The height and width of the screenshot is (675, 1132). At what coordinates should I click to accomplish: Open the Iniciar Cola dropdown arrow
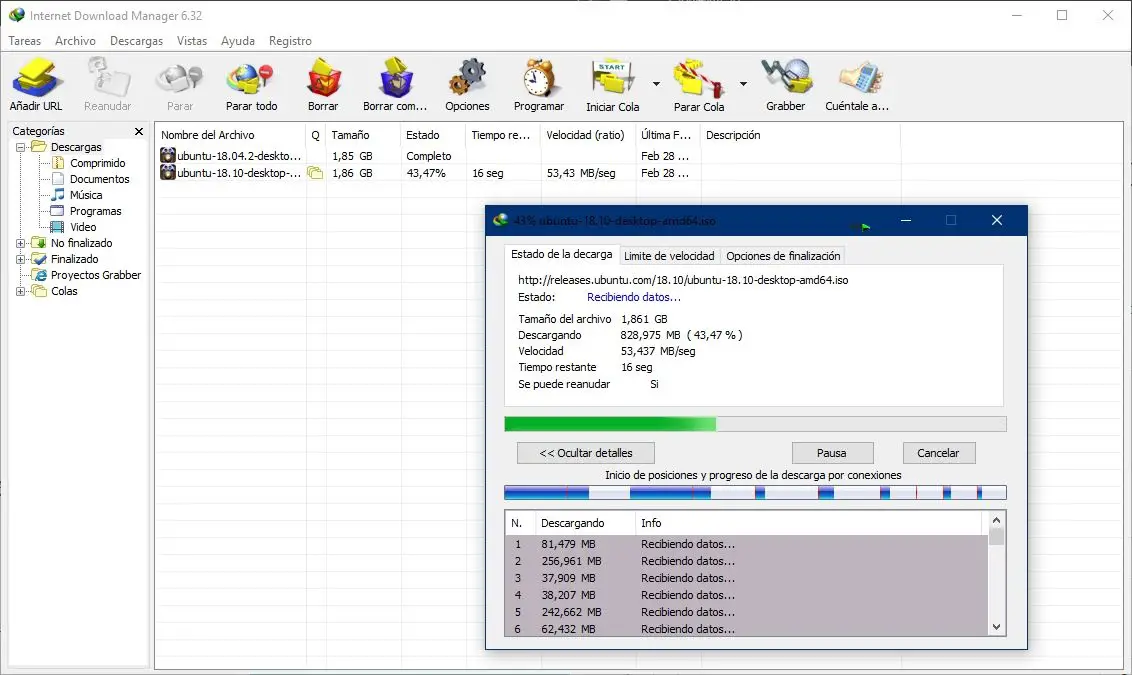[x=656, y=84]
